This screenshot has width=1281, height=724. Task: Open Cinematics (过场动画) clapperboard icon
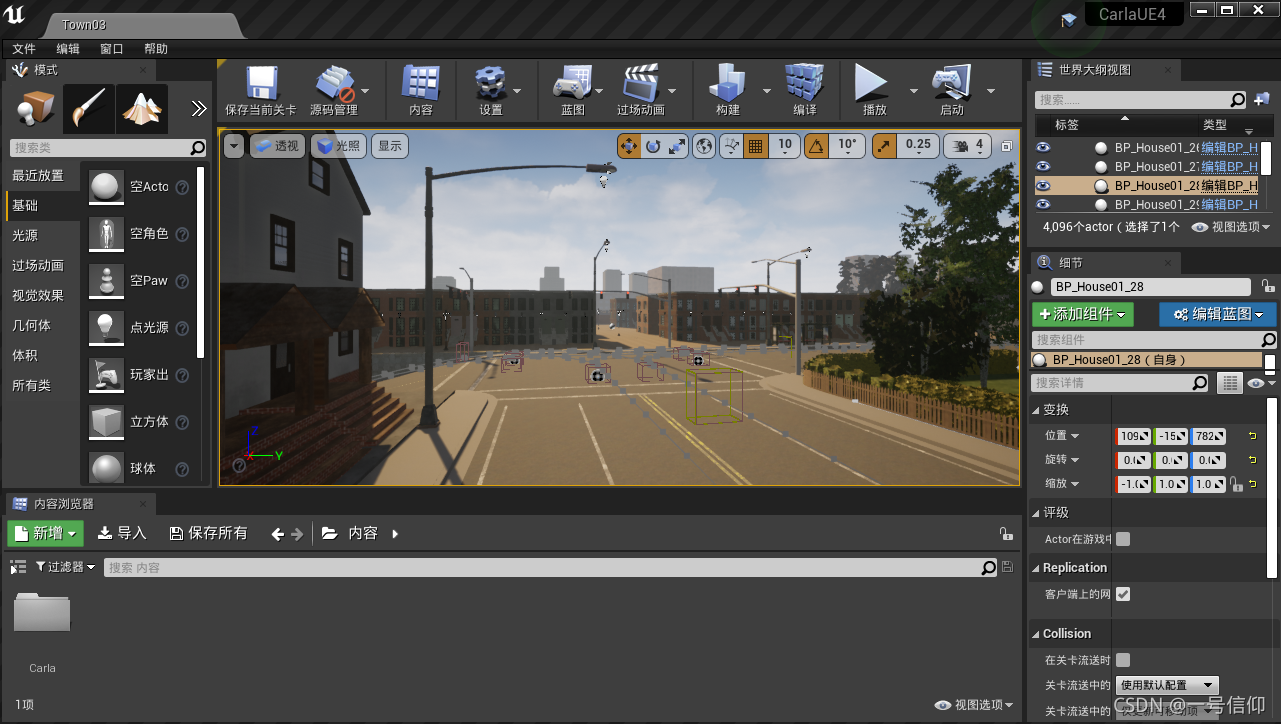(640, 84)
